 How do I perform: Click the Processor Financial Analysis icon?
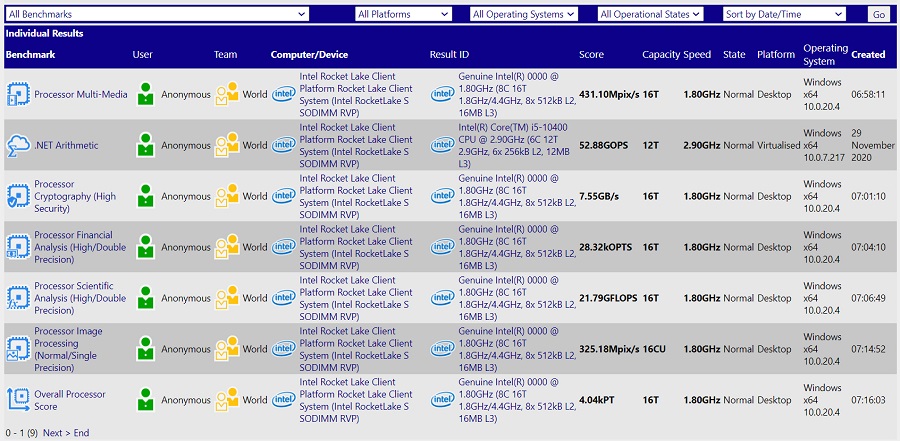18,247
